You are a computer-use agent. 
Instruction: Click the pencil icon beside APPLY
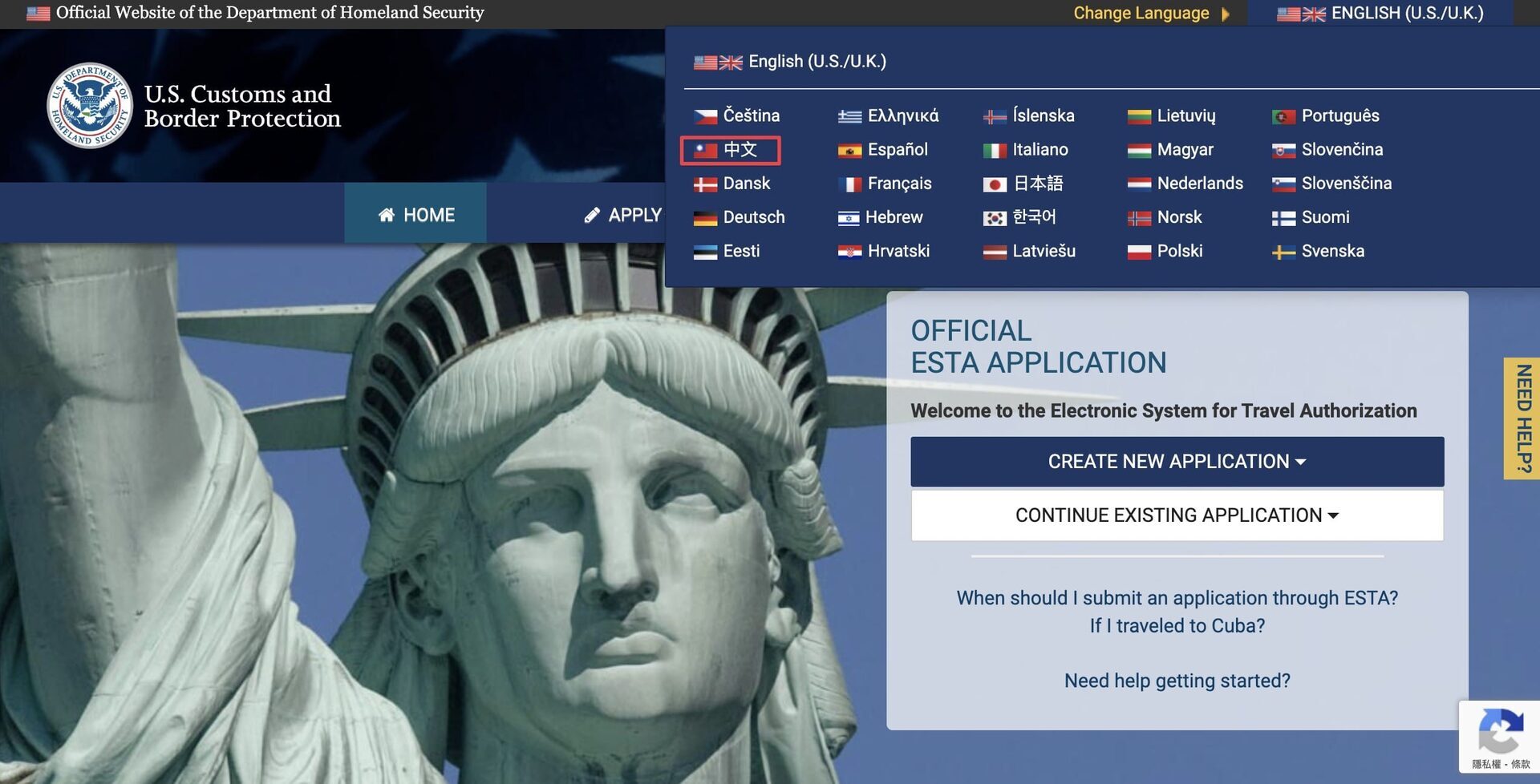pos(592,215)
